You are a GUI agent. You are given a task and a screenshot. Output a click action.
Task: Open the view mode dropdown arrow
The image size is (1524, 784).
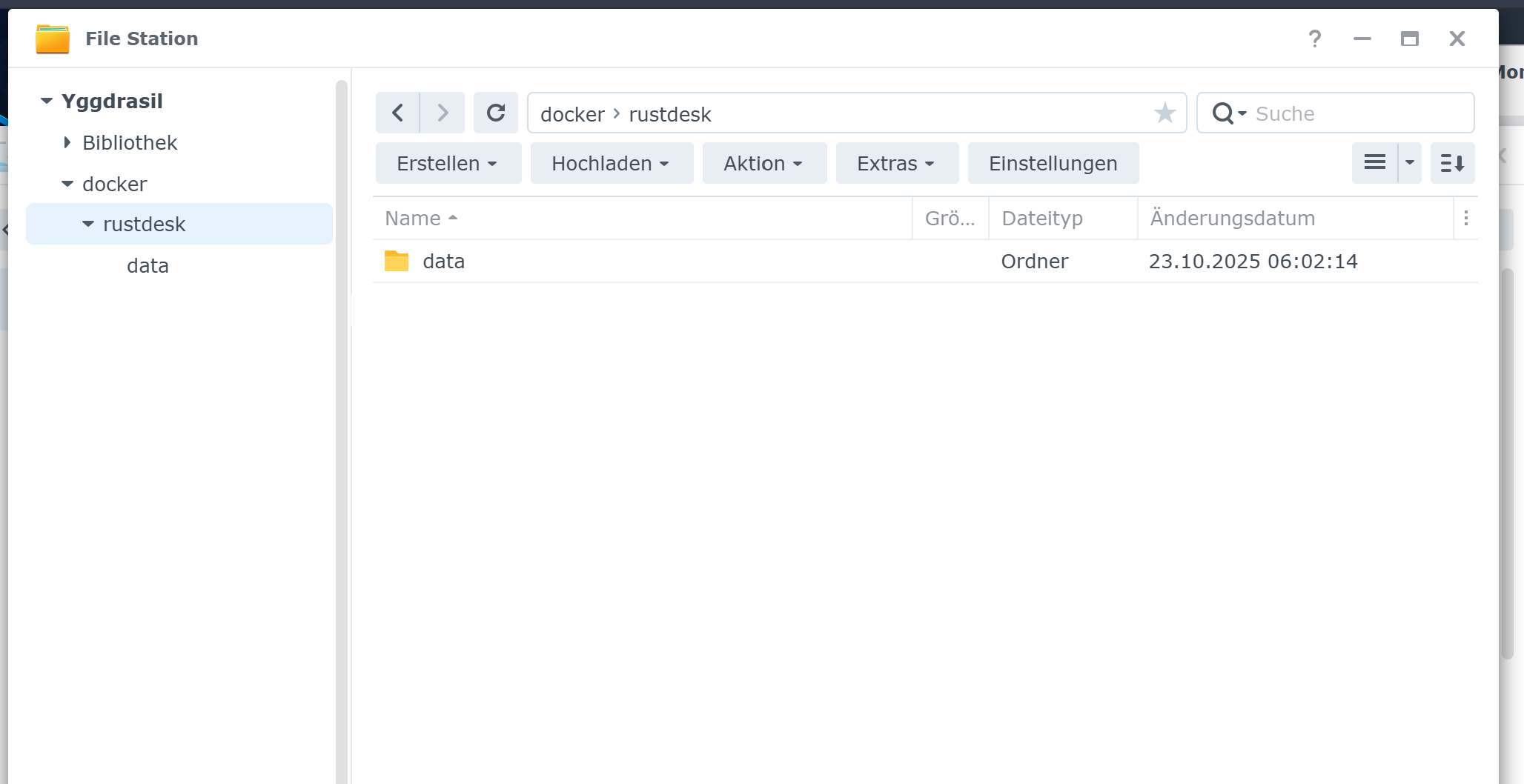click(1410, 163)
